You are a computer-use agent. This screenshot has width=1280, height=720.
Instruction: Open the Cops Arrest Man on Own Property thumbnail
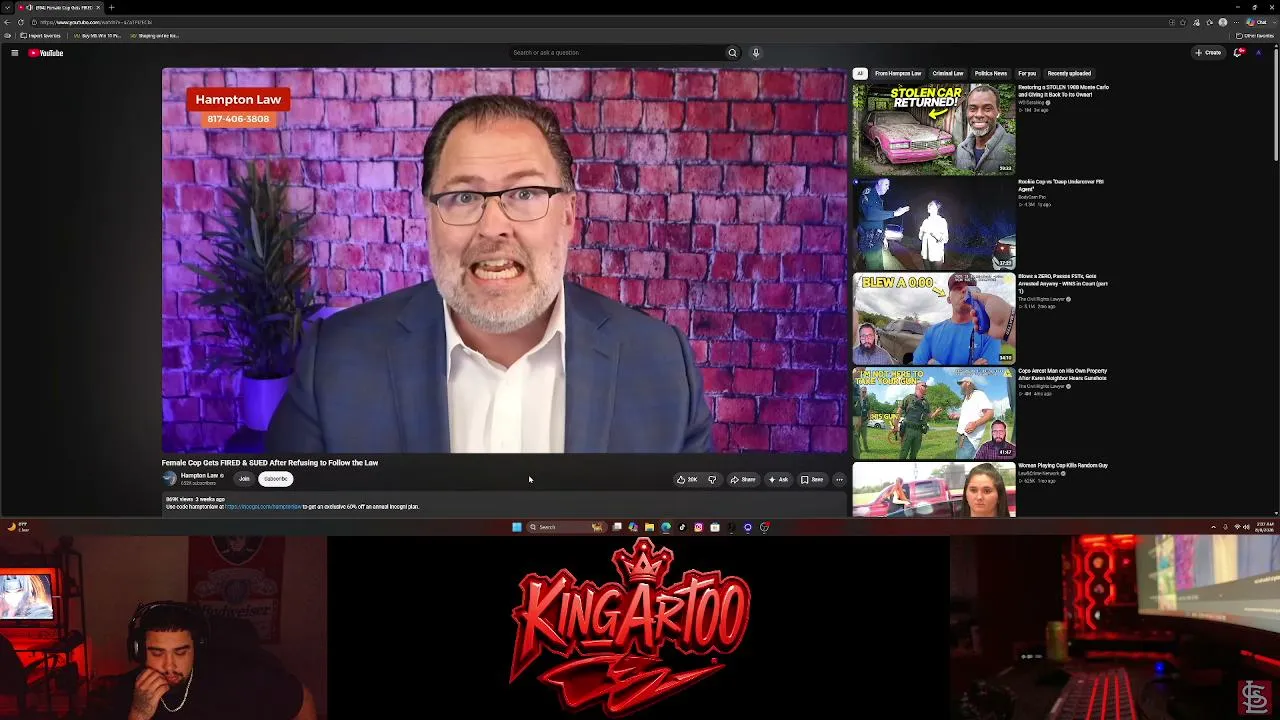coord(934,413)
